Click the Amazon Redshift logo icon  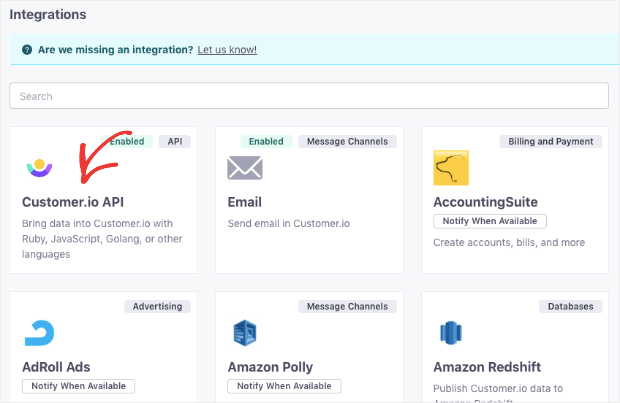451,333
